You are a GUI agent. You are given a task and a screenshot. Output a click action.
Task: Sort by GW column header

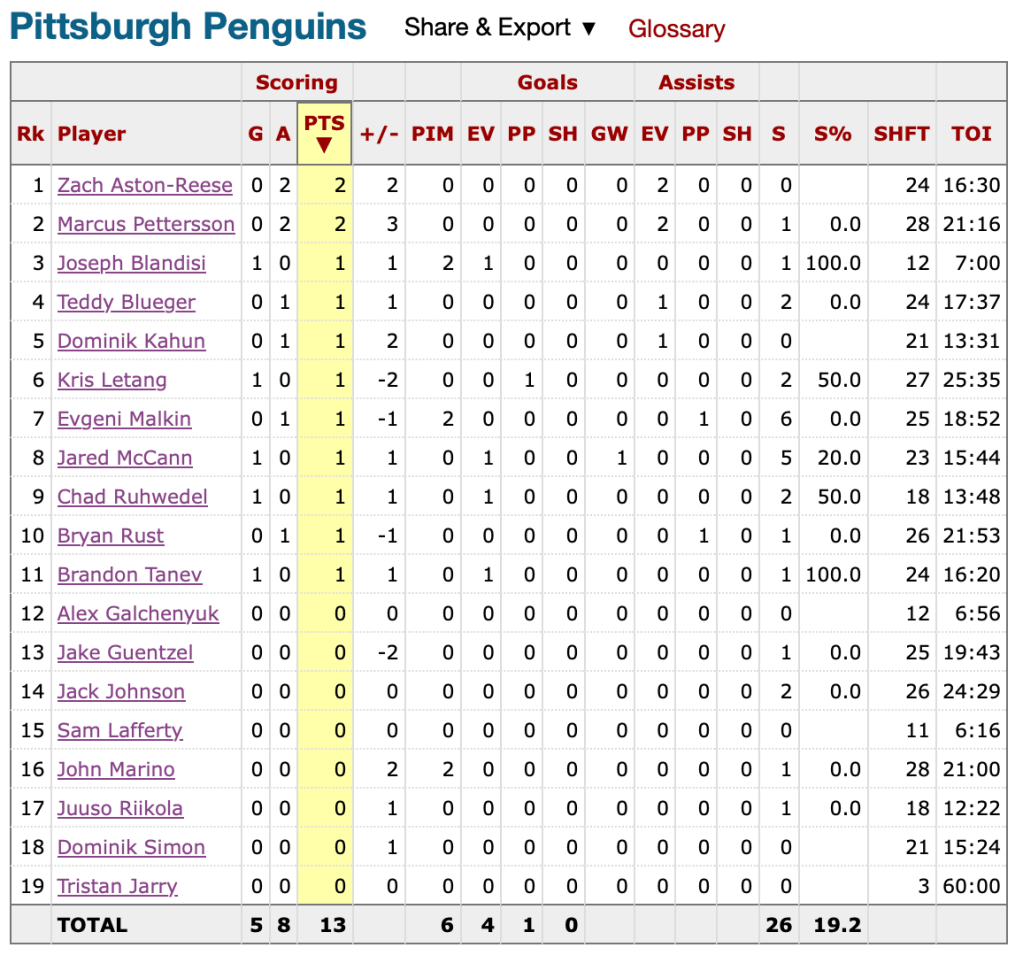(609, 134)
